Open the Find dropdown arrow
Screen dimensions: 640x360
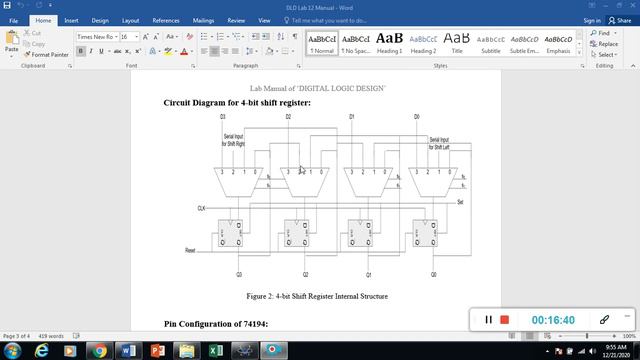point(616,33)
